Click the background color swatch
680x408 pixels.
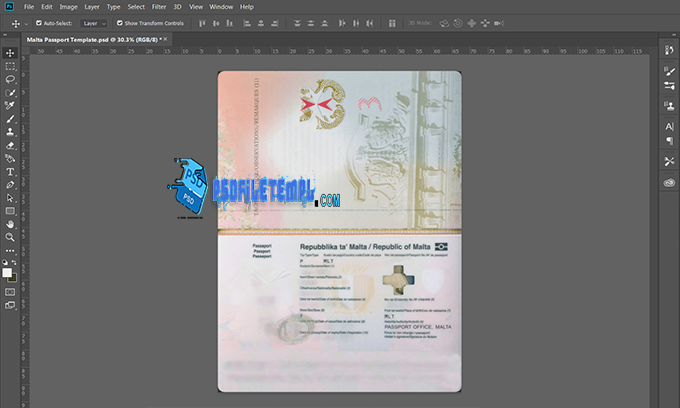click(x=13, y=278)
